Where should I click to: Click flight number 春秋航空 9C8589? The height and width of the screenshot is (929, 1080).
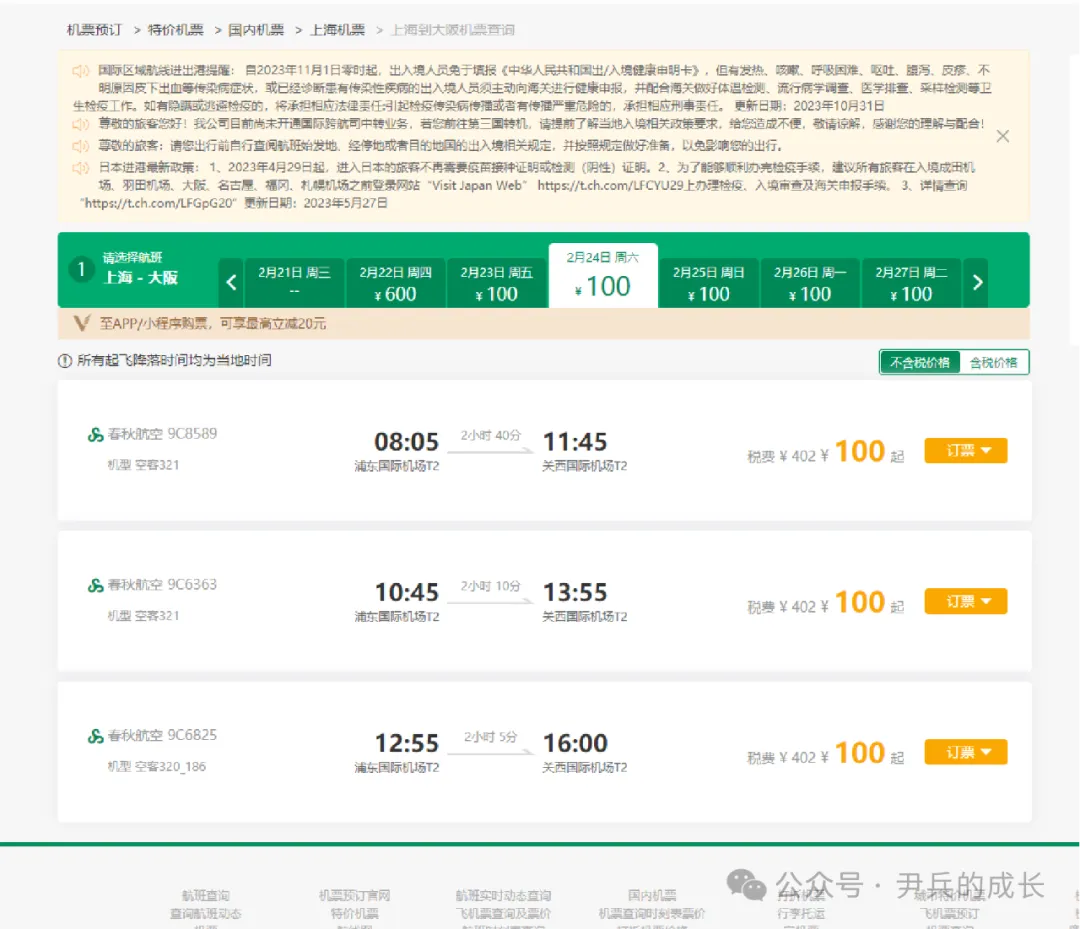[163, 434]
